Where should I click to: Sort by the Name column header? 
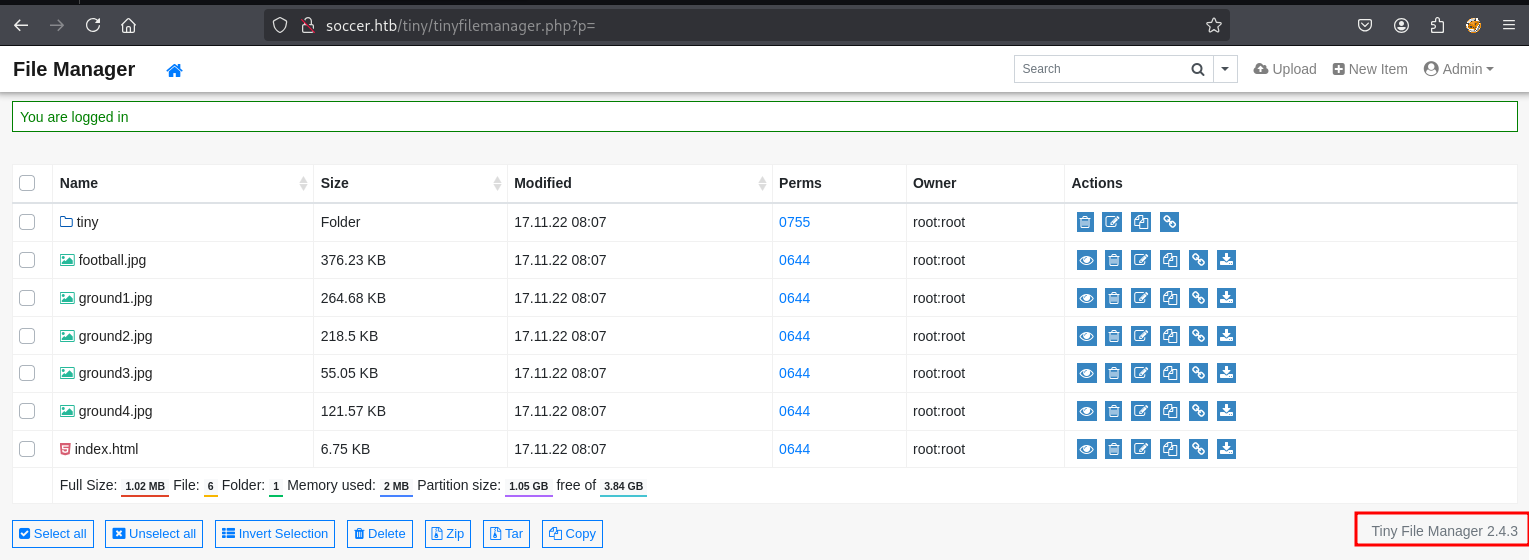183,183
